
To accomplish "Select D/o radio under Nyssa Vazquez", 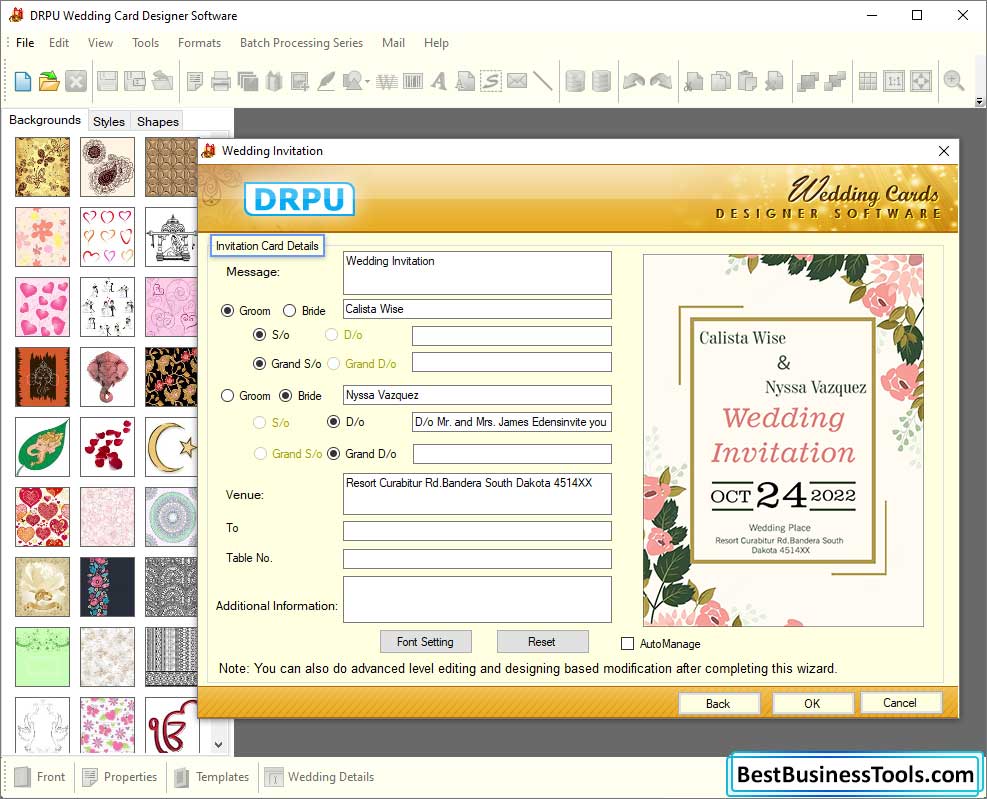I will coord(334,421).
